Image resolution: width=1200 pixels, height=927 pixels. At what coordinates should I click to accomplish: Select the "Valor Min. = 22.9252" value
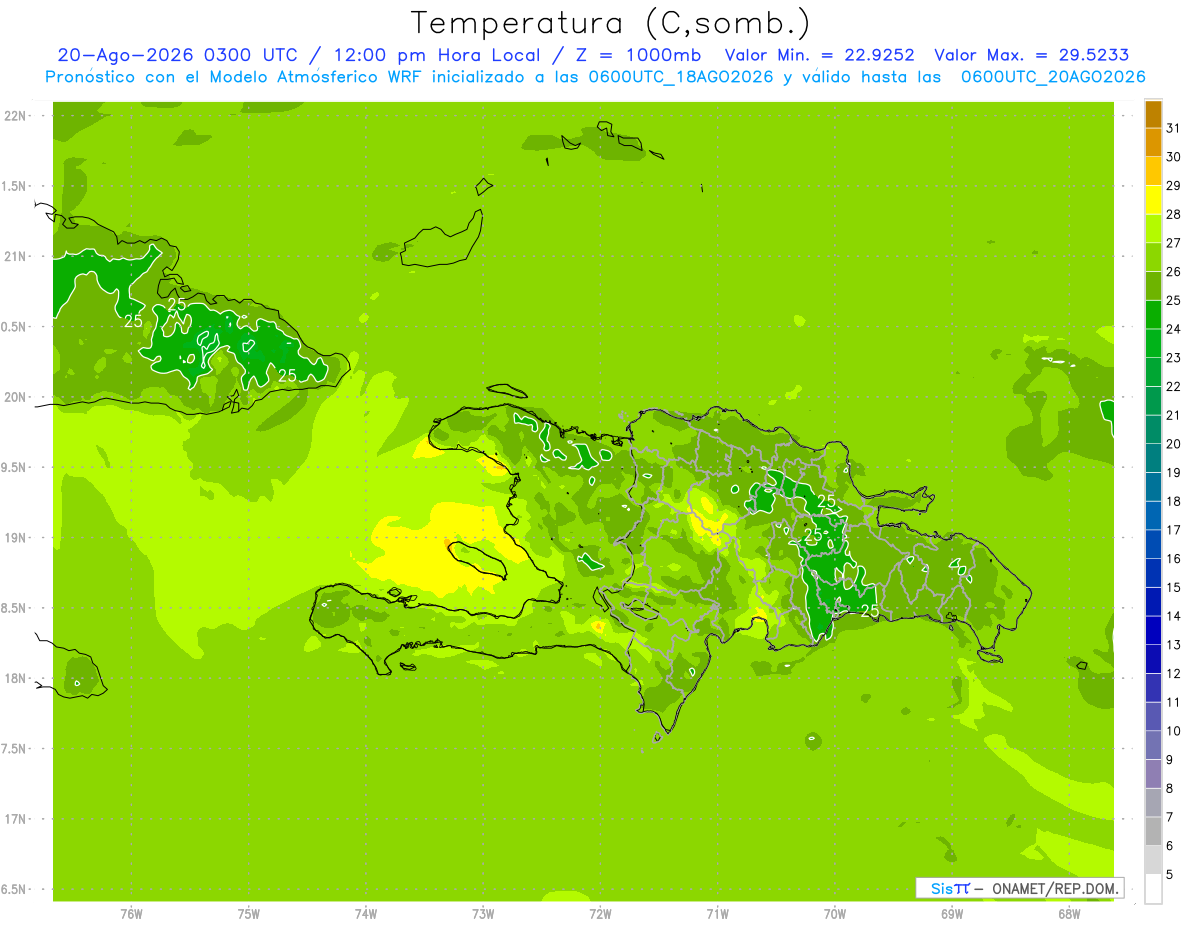click(820, 55)
